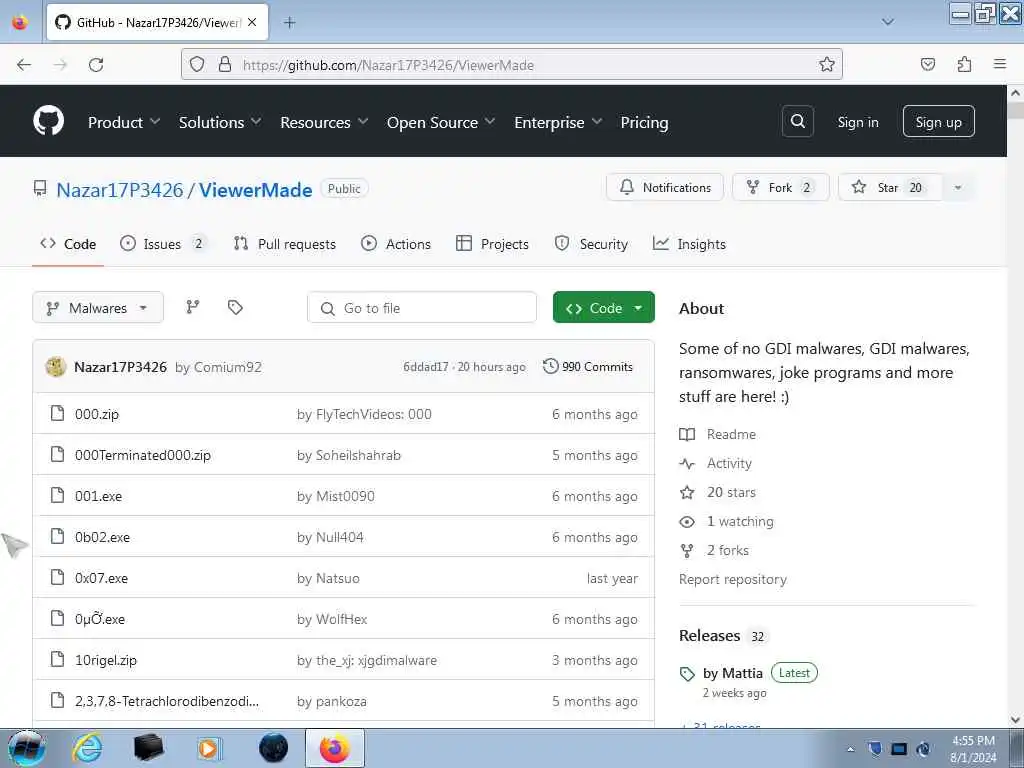Star the repository with Star button
Screen dimensions: 1024x768
(x=891, y=187)
